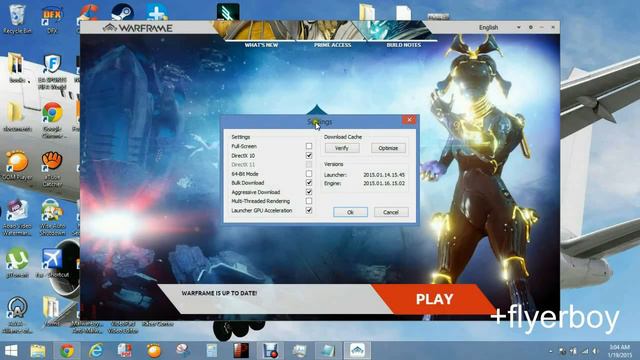Open the Build Notes tab

tap(404, 45)
